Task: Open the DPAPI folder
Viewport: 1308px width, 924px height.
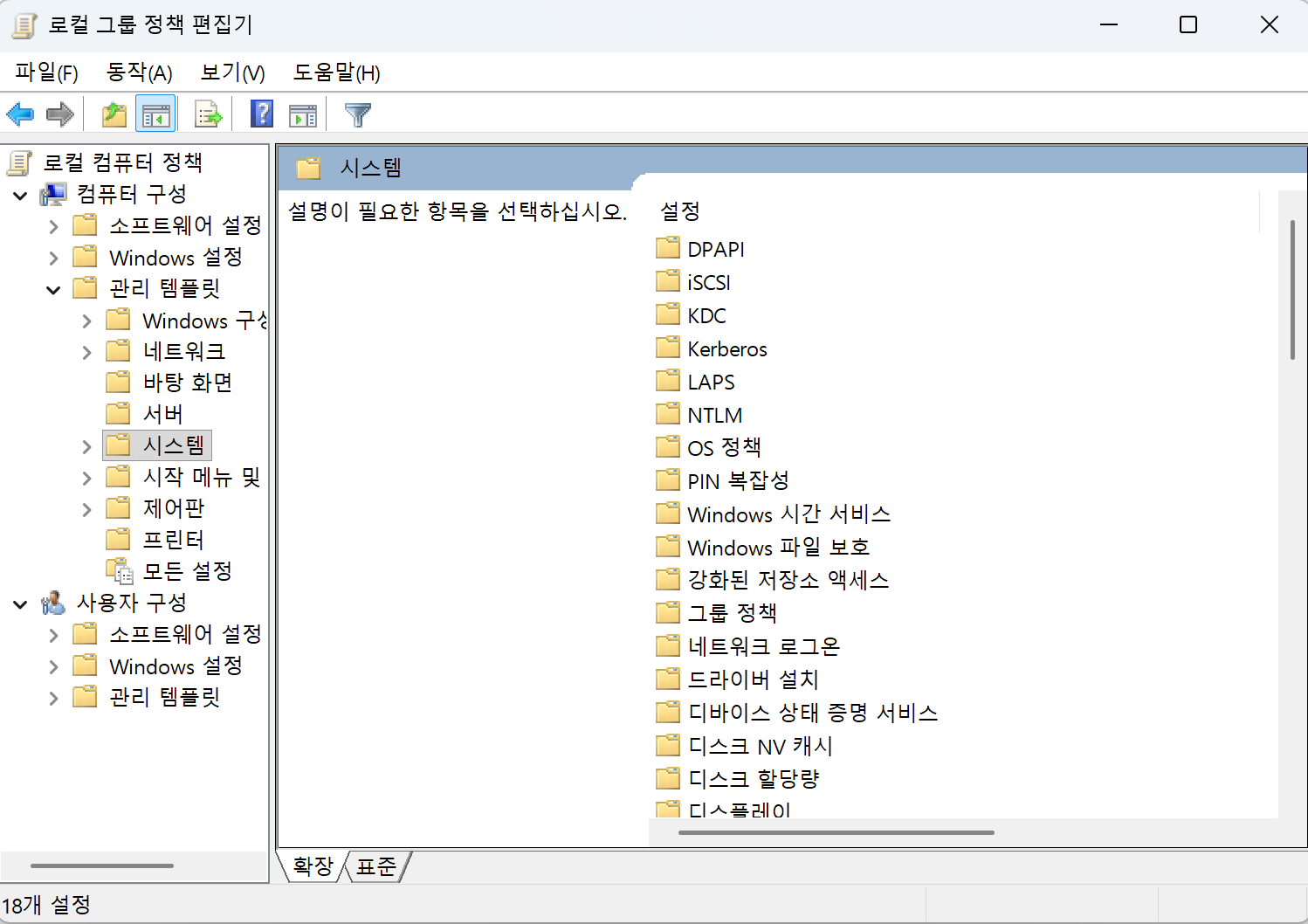Action: click(715, 248)
